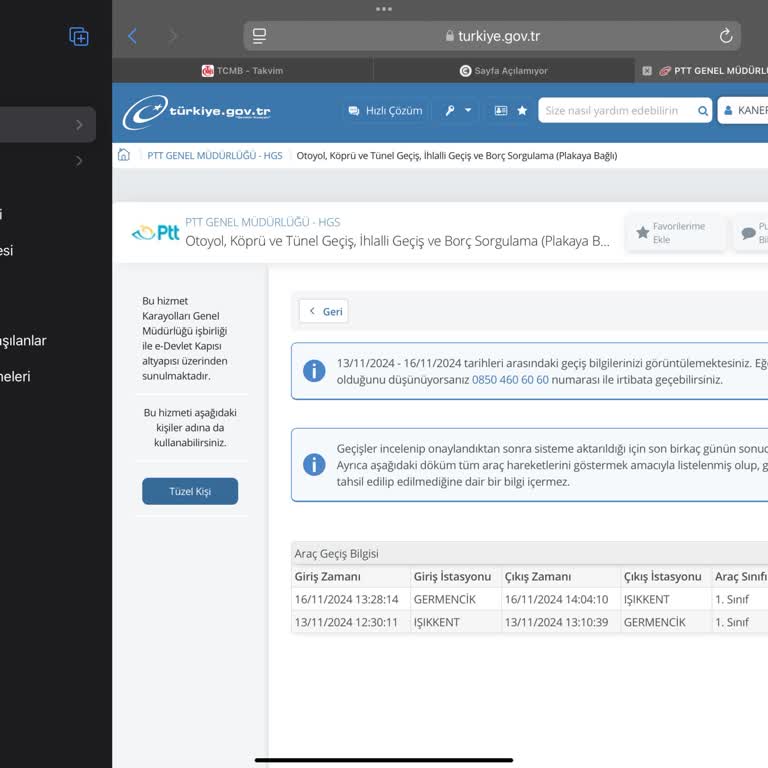Open the page reader menu icon in address bar
768x768 pixels.
260,36
